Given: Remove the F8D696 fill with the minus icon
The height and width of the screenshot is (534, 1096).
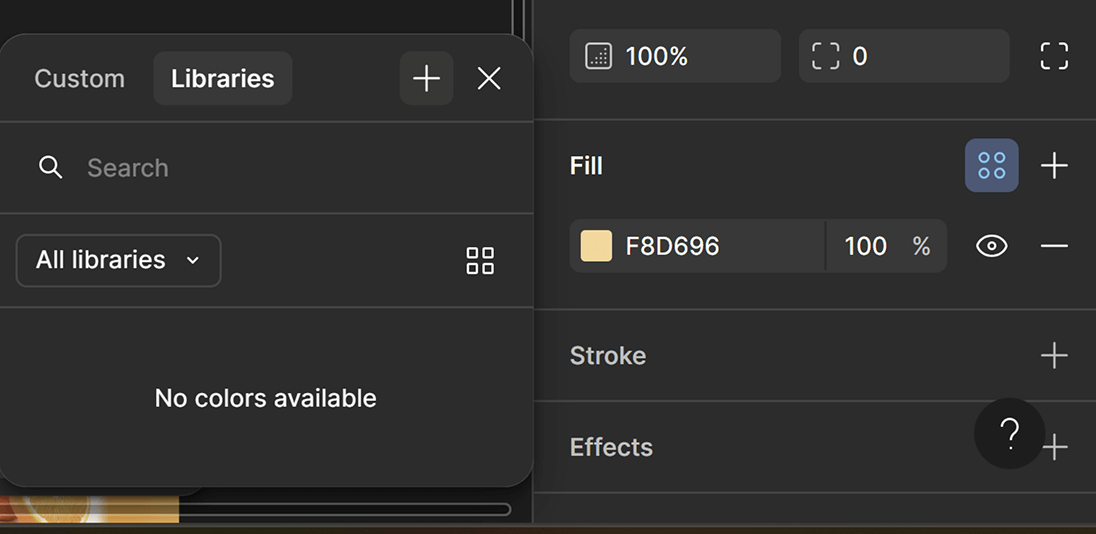Looking at the screenshot, I should pyautogui.click(x=1054, y=246).
